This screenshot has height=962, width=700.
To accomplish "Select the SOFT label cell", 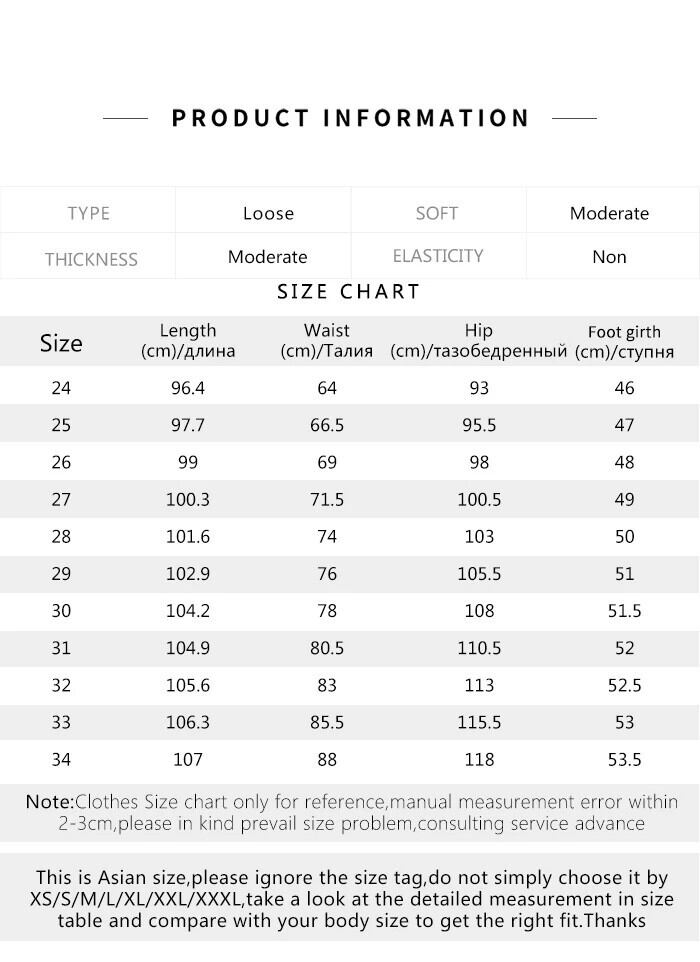I will (437, 213).
